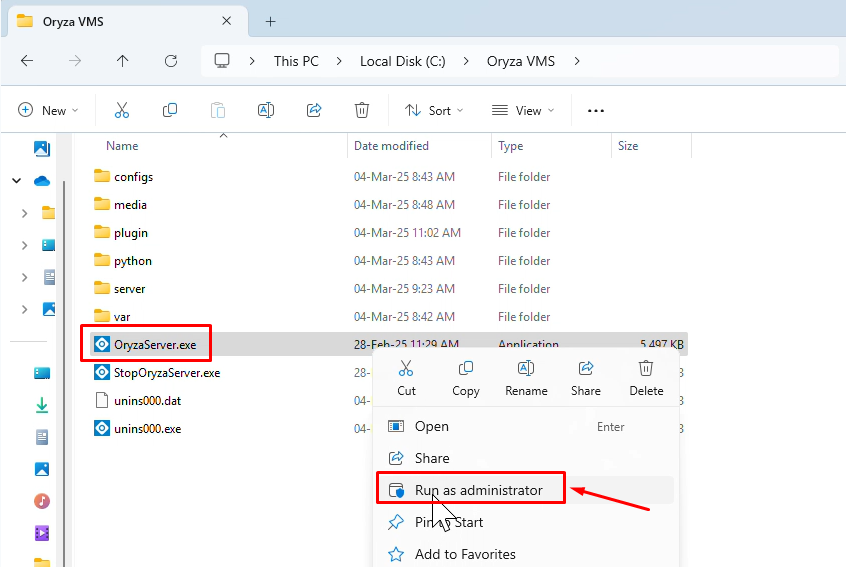Click the toolbar Rename icon
This screenshot has height=567, width=846.
pos(266,110)
